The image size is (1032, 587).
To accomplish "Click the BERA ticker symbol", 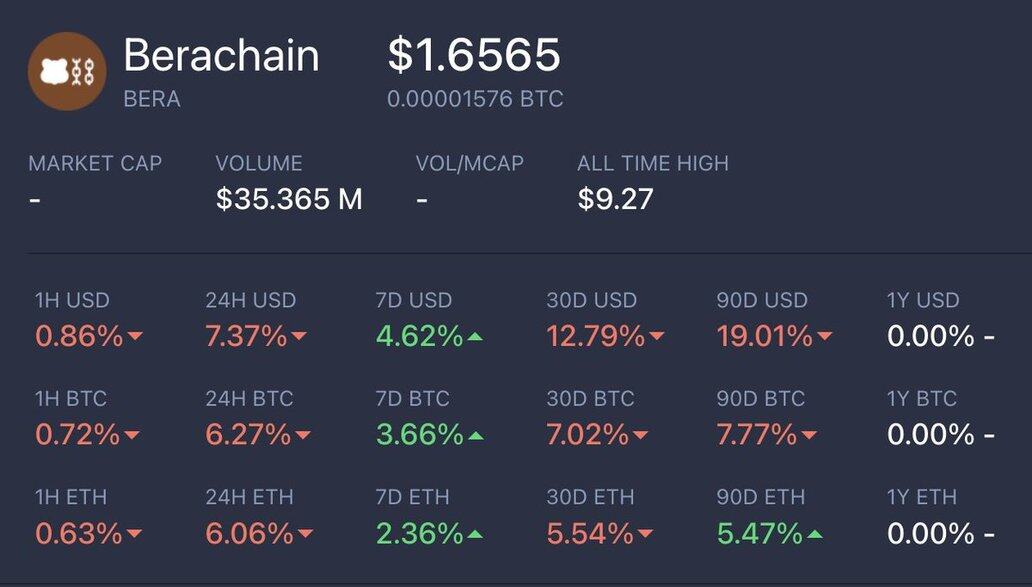I will click(x=152, y=100).
